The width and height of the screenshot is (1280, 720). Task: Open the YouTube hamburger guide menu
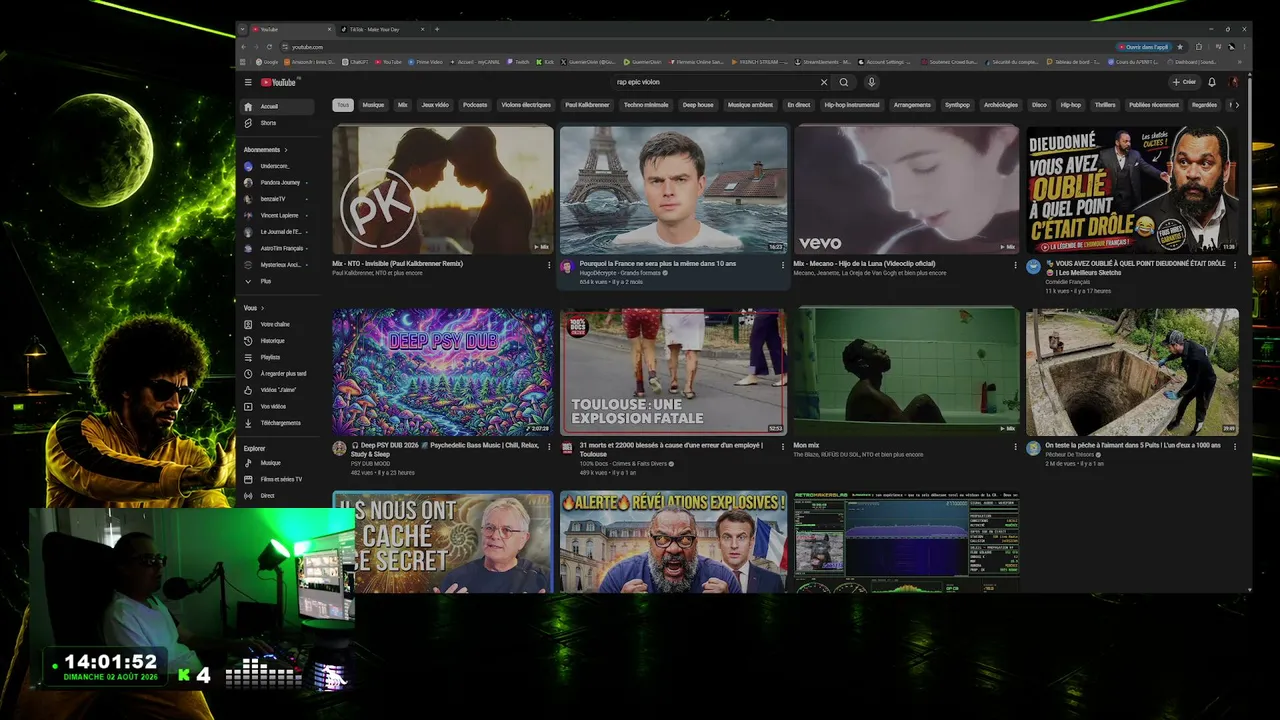(248, 82)
